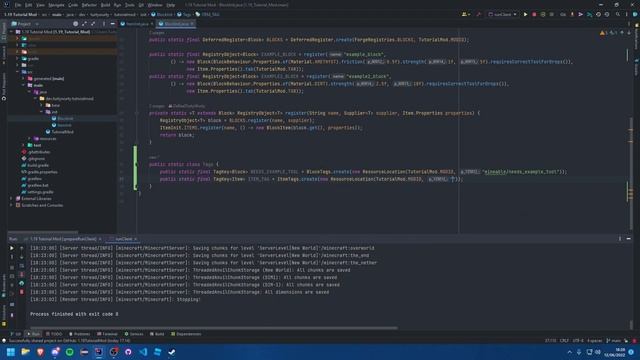
Task: Click the warnings indicator in editor corner
Action: click(x=604, y=33)
